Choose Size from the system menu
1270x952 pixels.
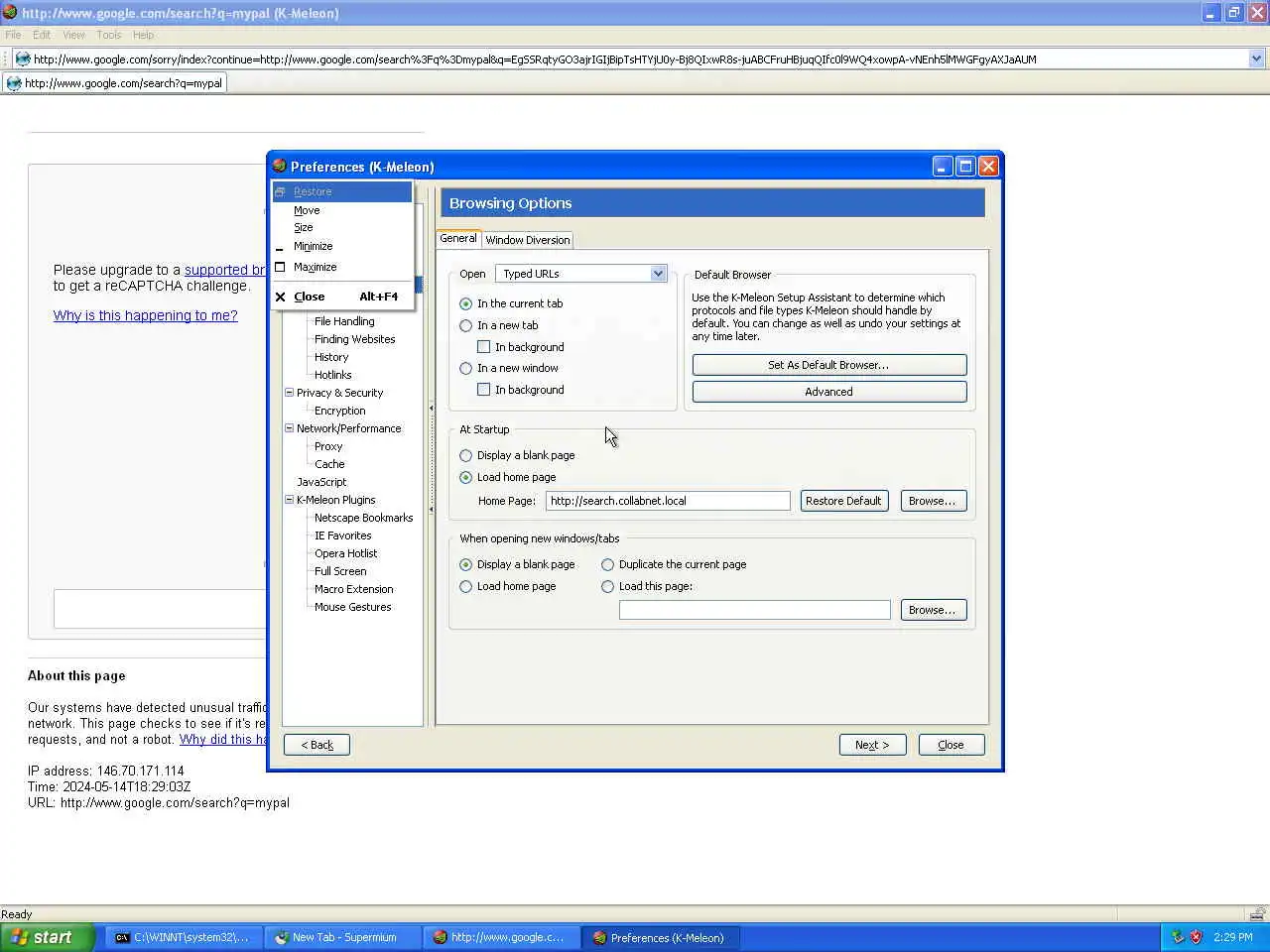342,227
